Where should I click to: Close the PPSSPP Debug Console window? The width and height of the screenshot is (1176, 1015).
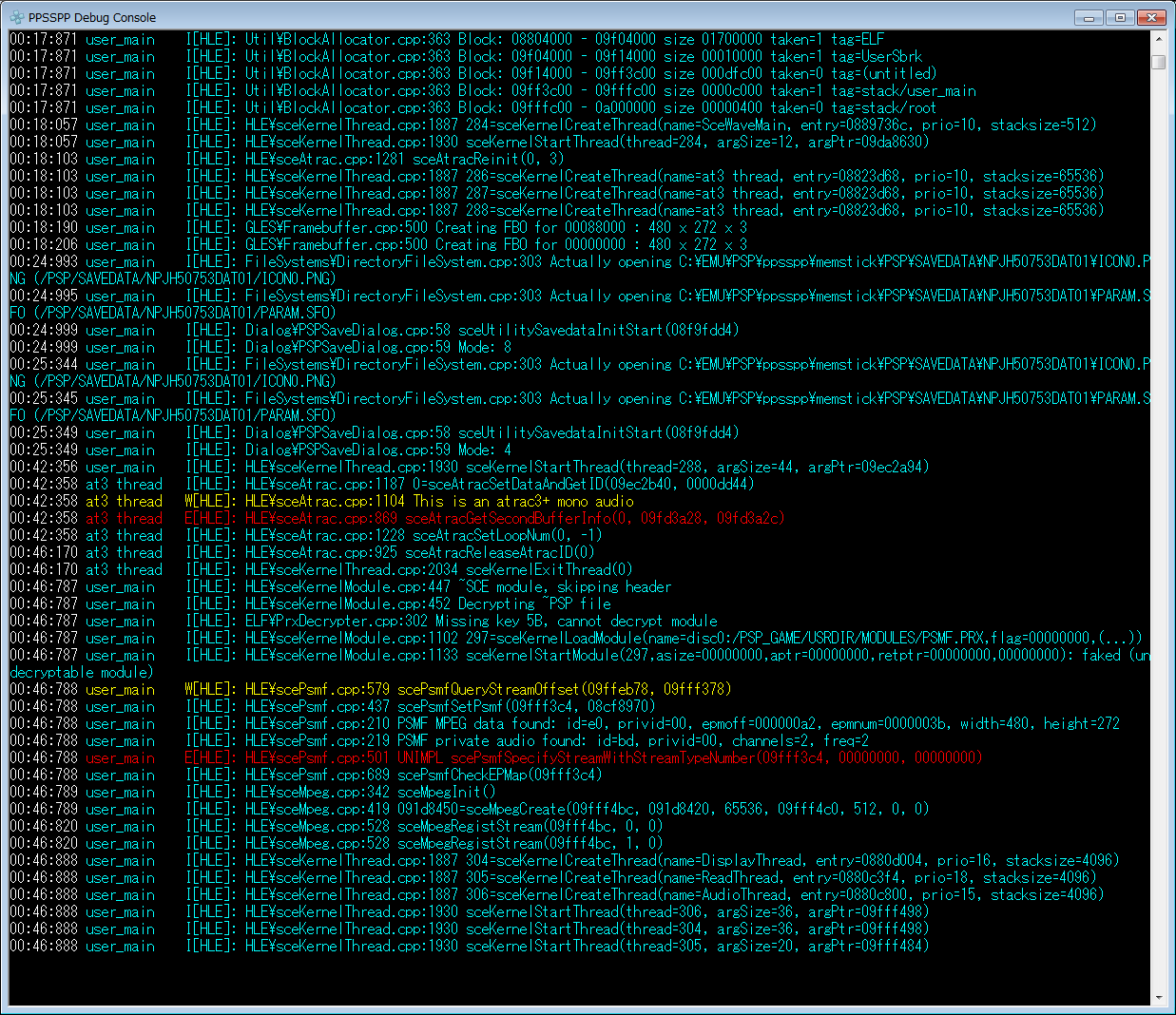(x=1151, y=17)
